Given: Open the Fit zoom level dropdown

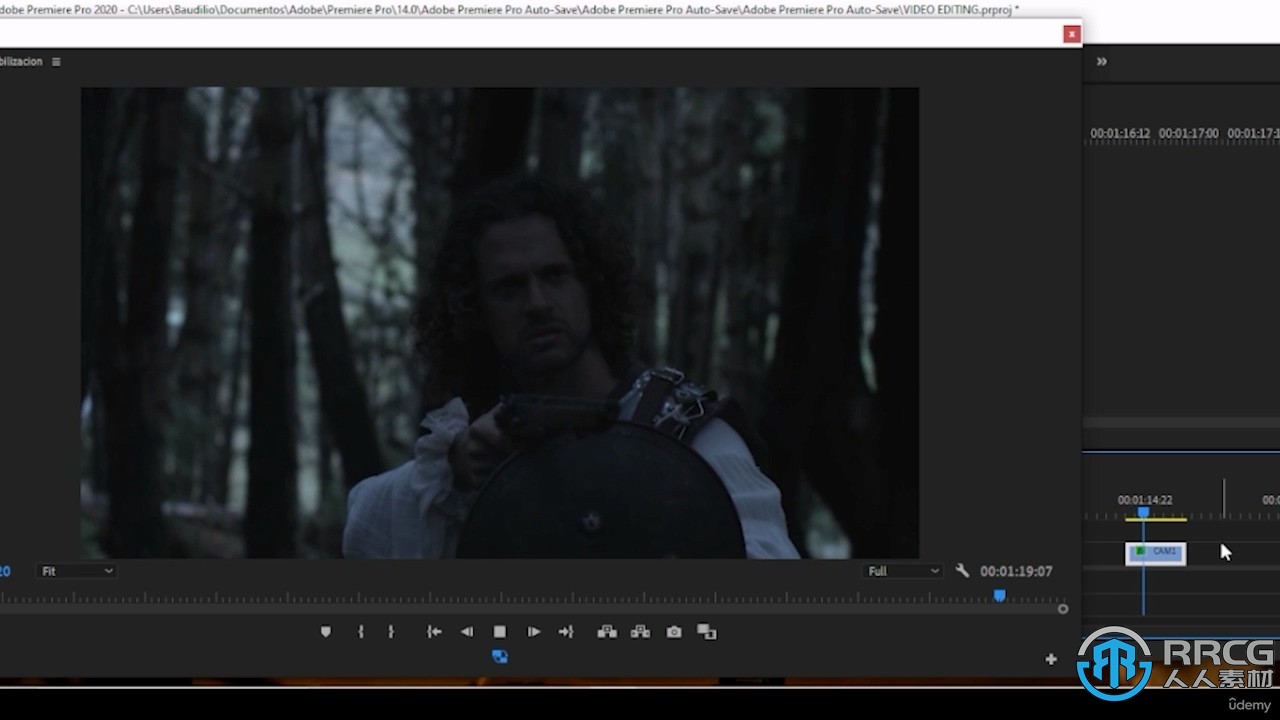Looking at the screenshot, I should [x=77, y=571].
